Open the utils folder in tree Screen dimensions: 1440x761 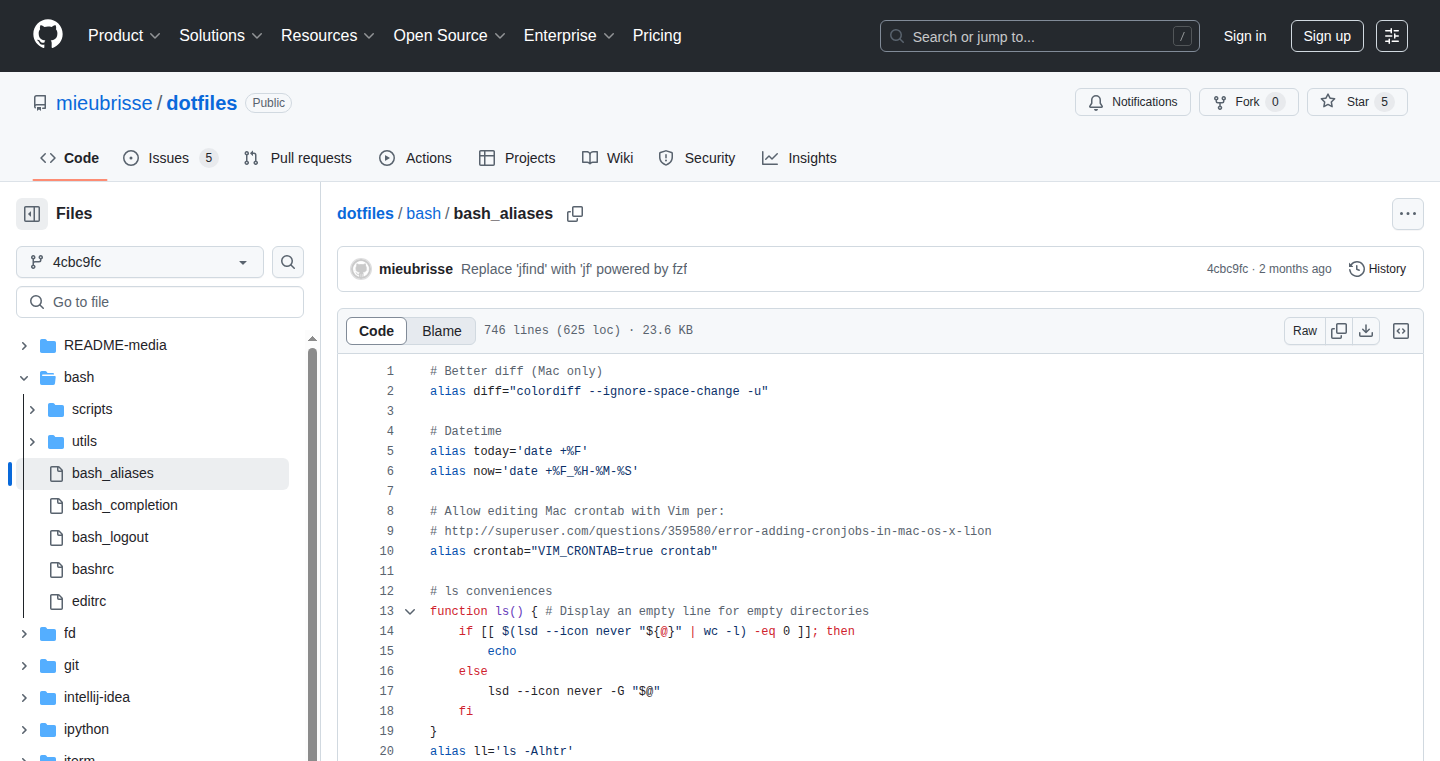click(84, 441)
